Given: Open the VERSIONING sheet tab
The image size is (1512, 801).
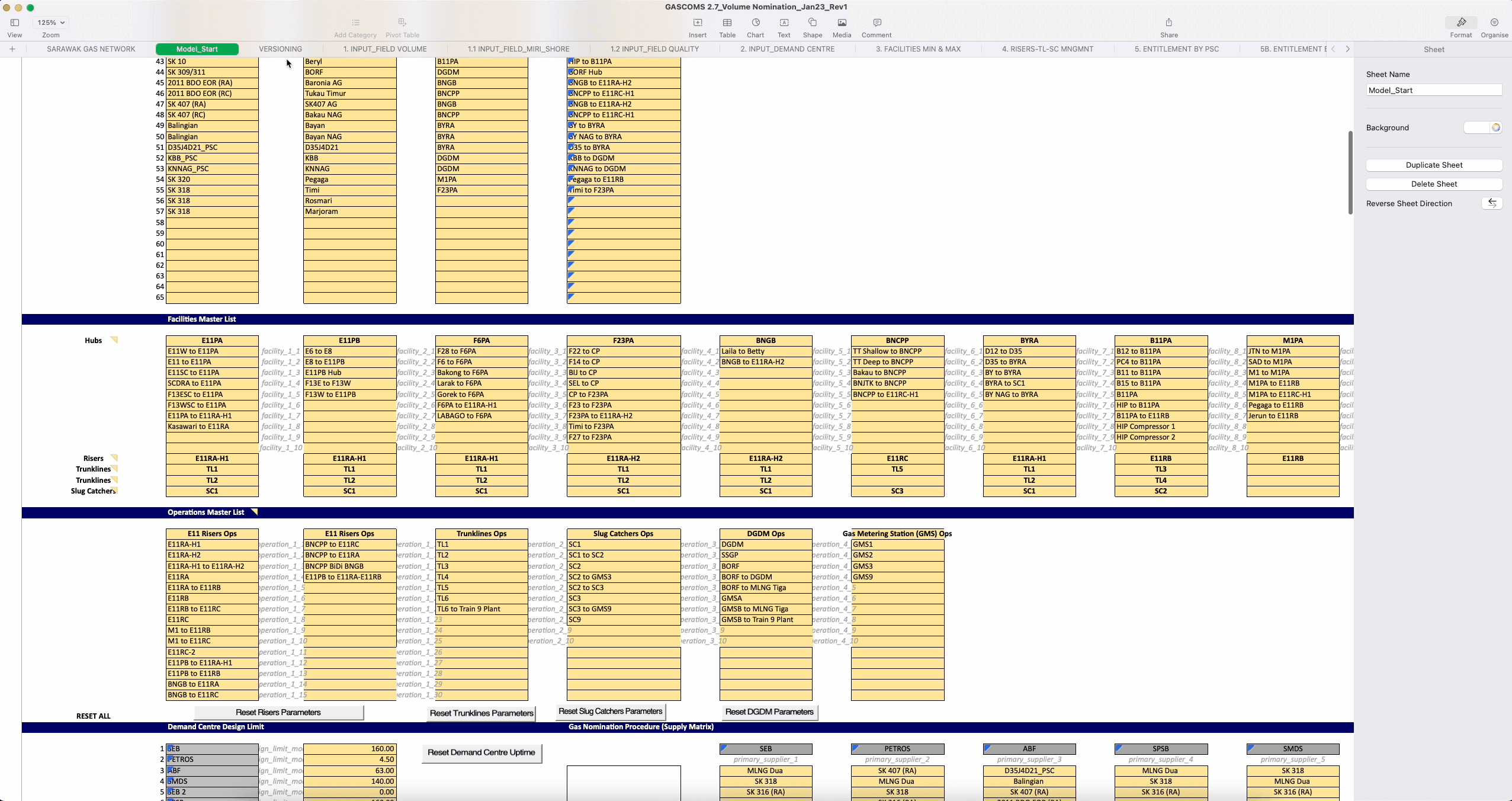Looking at the screenshot, I should point(280,49).
